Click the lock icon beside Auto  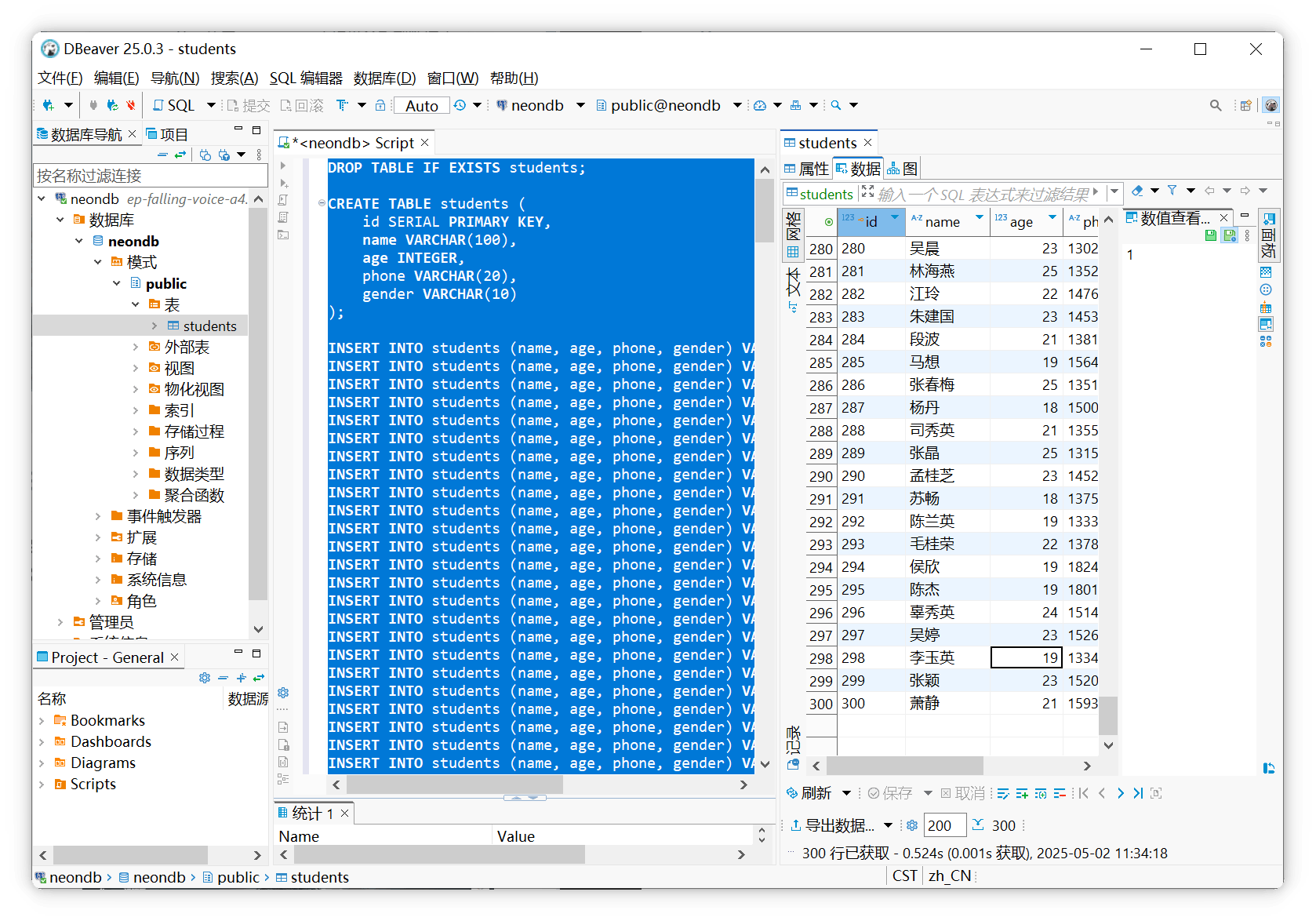click(x=380, y=105)
